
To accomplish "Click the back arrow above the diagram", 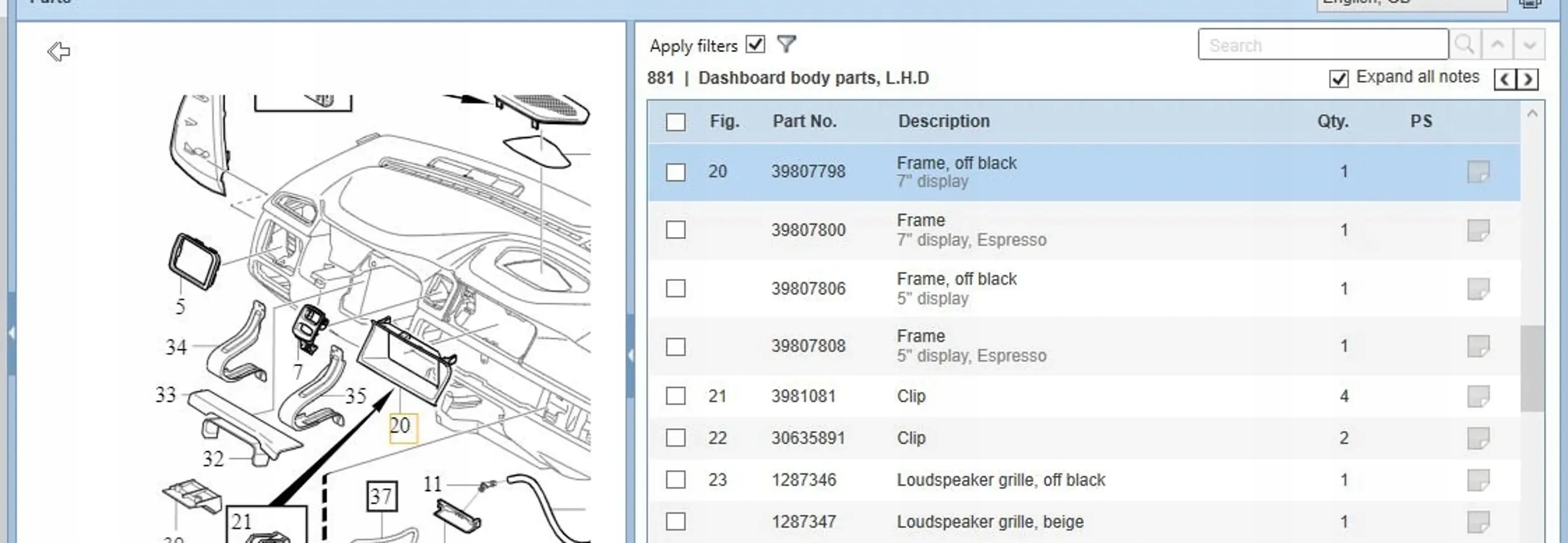I will coord(59,51).
